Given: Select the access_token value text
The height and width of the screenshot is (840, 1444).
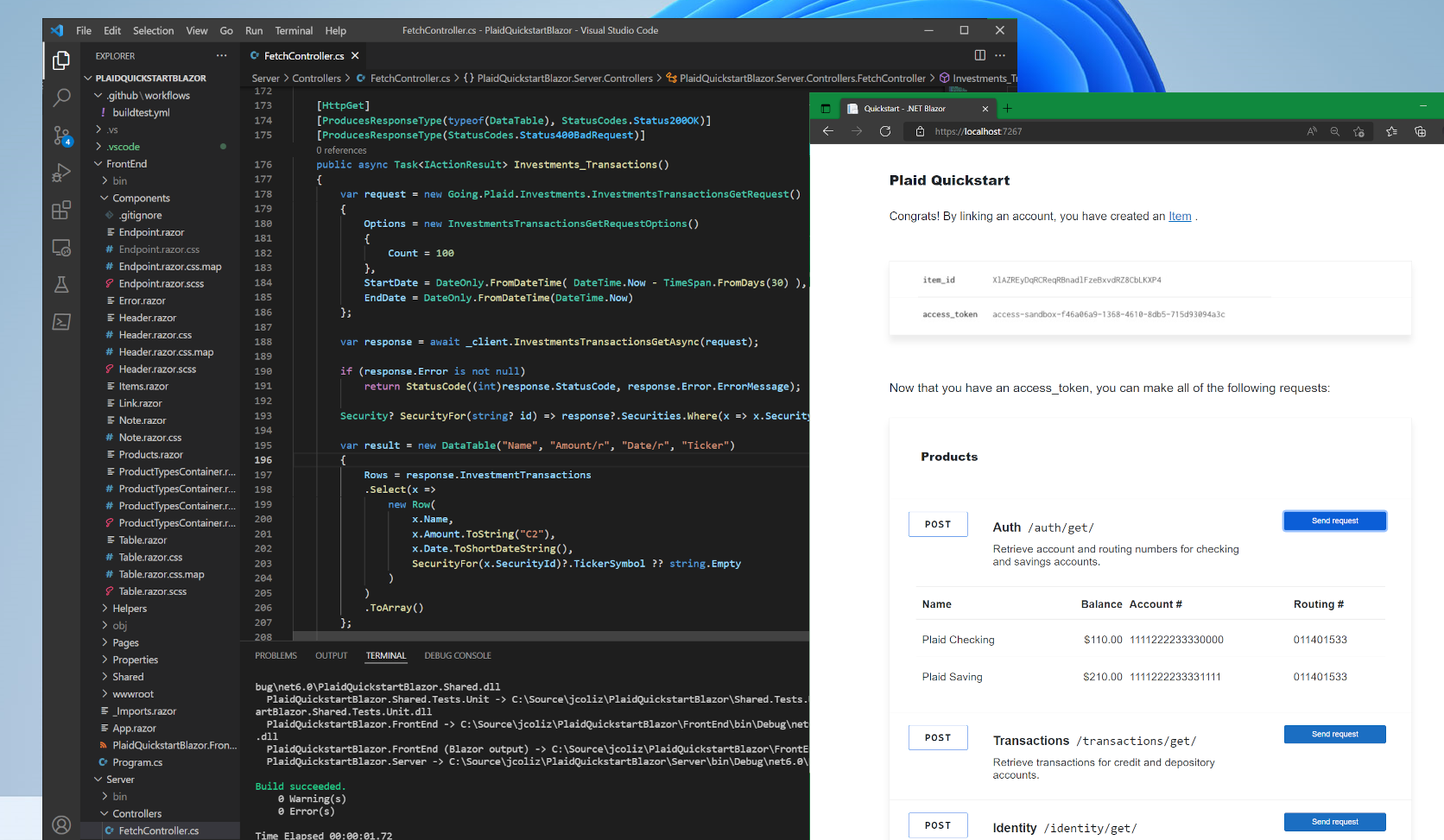Looking at the screenshot, I should (1108, 314).
